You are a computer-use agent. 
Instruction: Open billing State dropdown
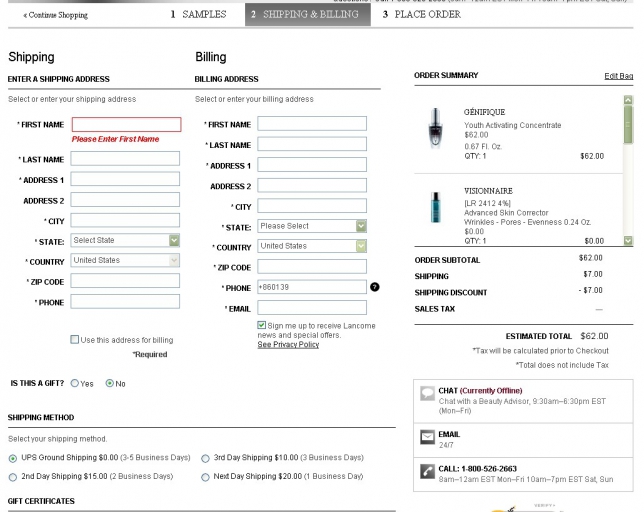coord(312,226)
